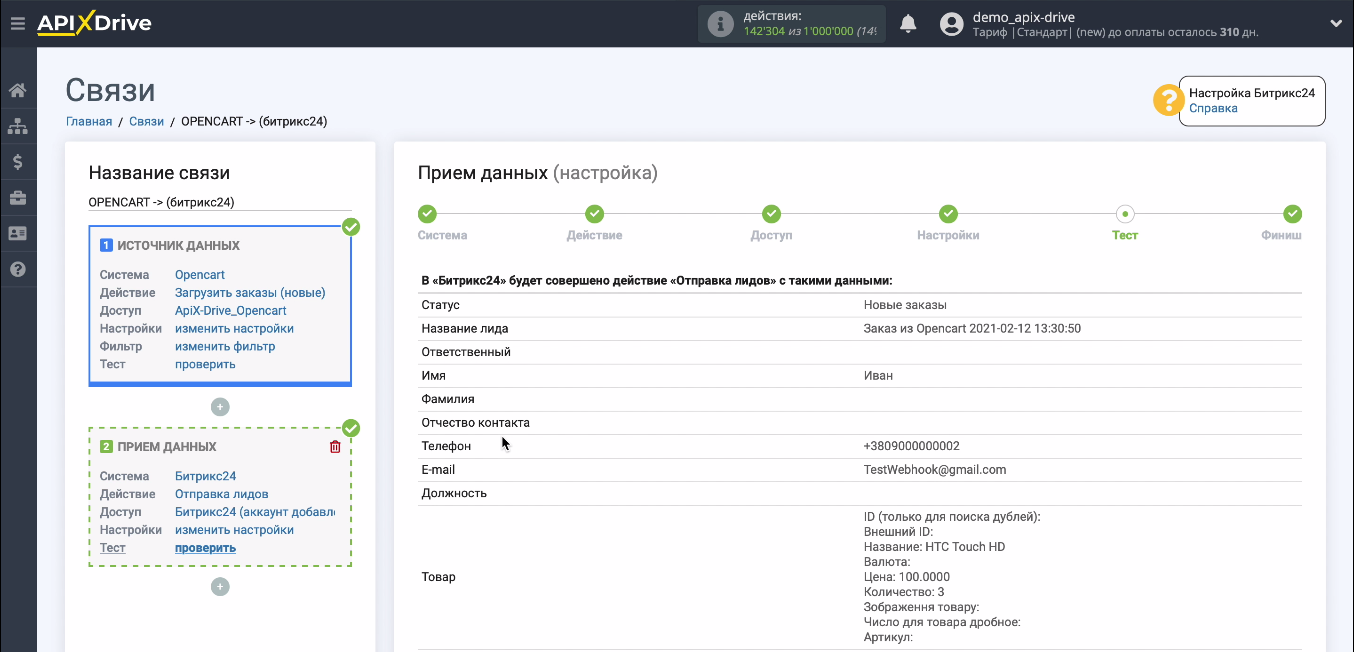Open the briefcase icon in the sidebar
1354x652 pixels.
17,198
